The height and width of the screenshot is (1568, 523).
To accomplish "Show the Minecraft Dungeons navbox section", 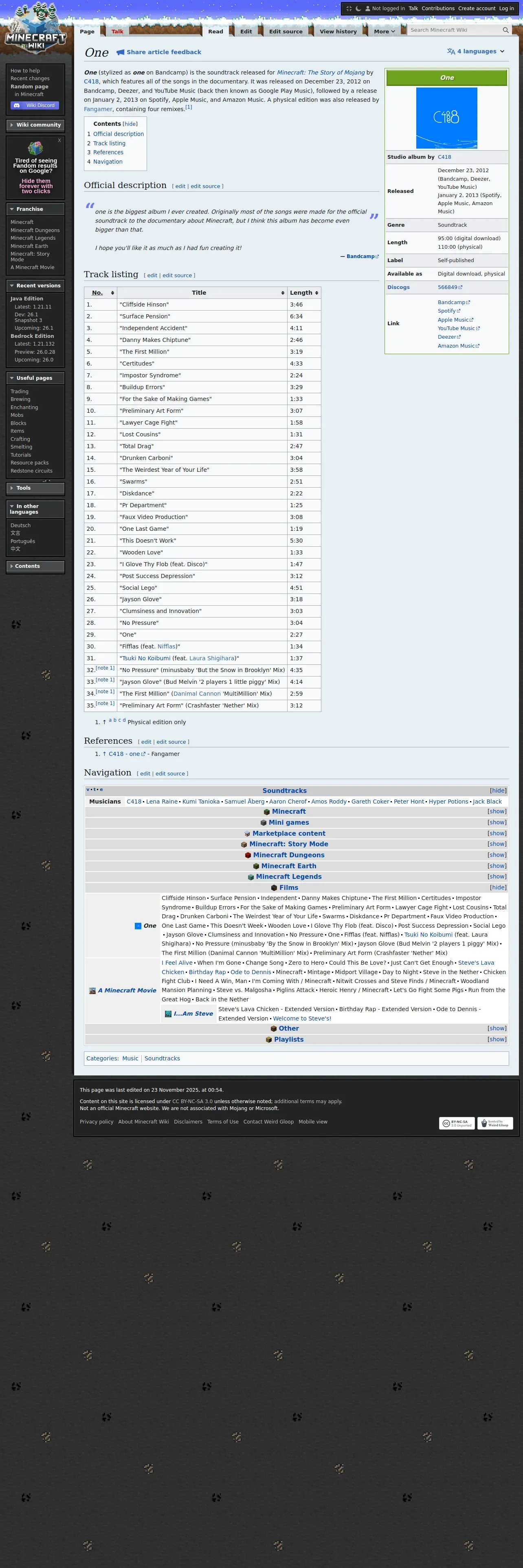I will pos(497,855).
